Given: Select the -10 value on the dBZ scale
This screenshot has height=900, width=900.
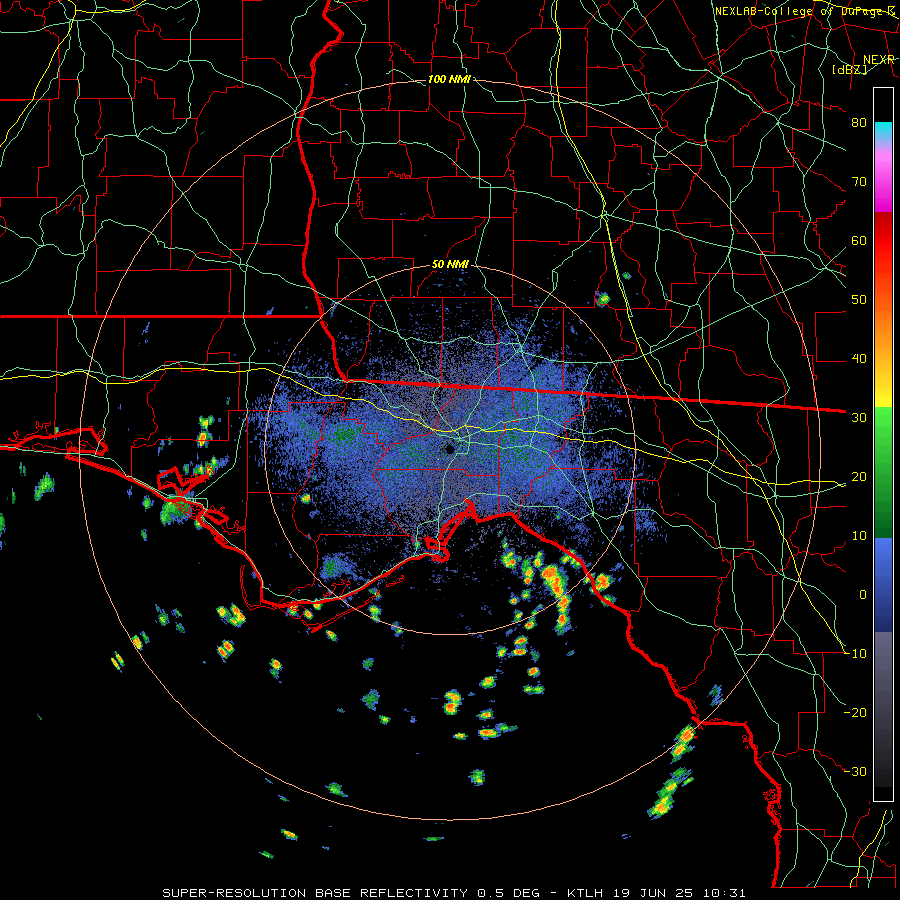Looking at the screenshot, I should click(855, 654).
